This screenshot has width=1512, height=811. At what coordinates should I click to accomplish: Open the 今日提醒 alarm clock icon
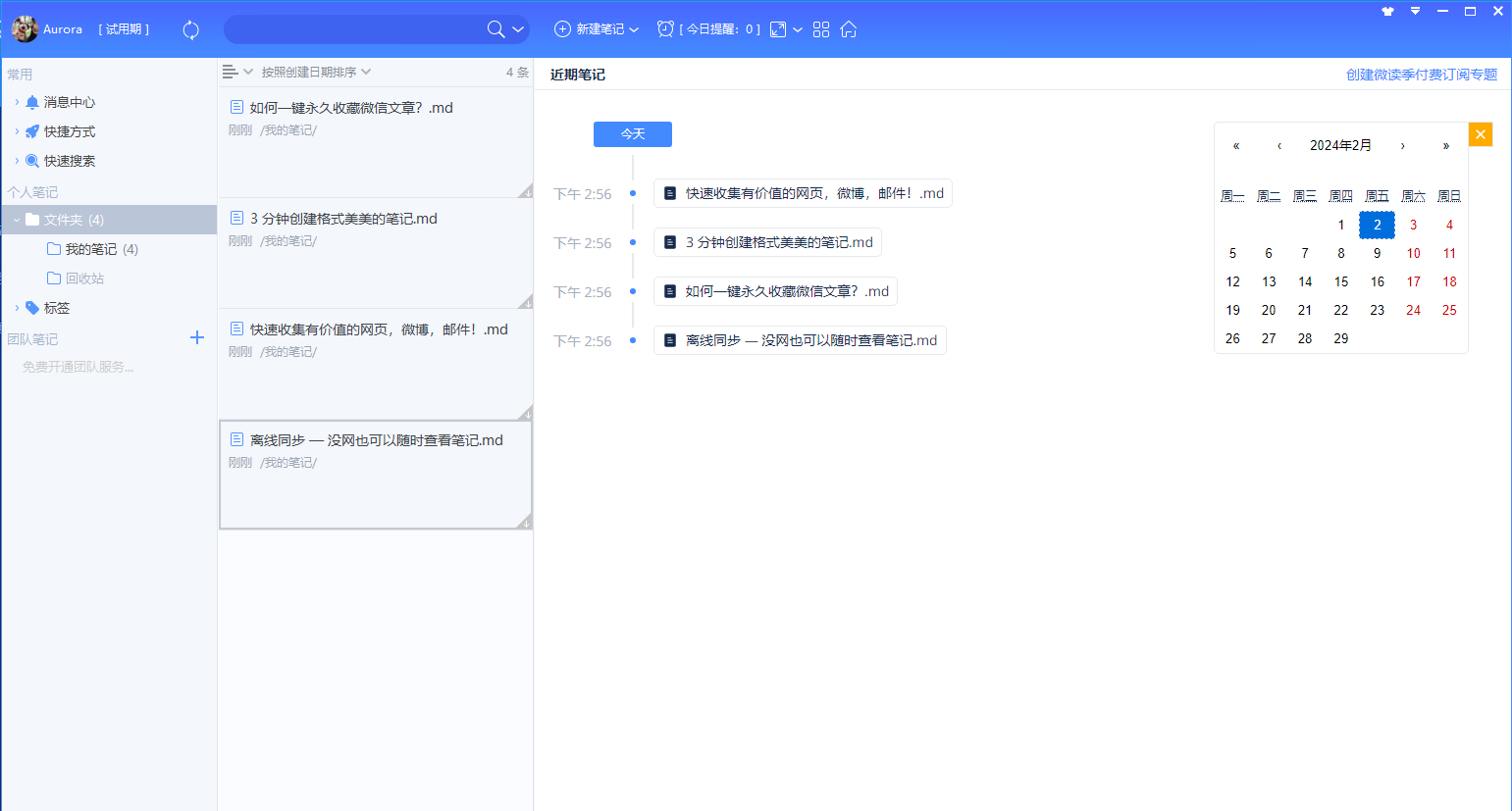(x=665, y=29)
